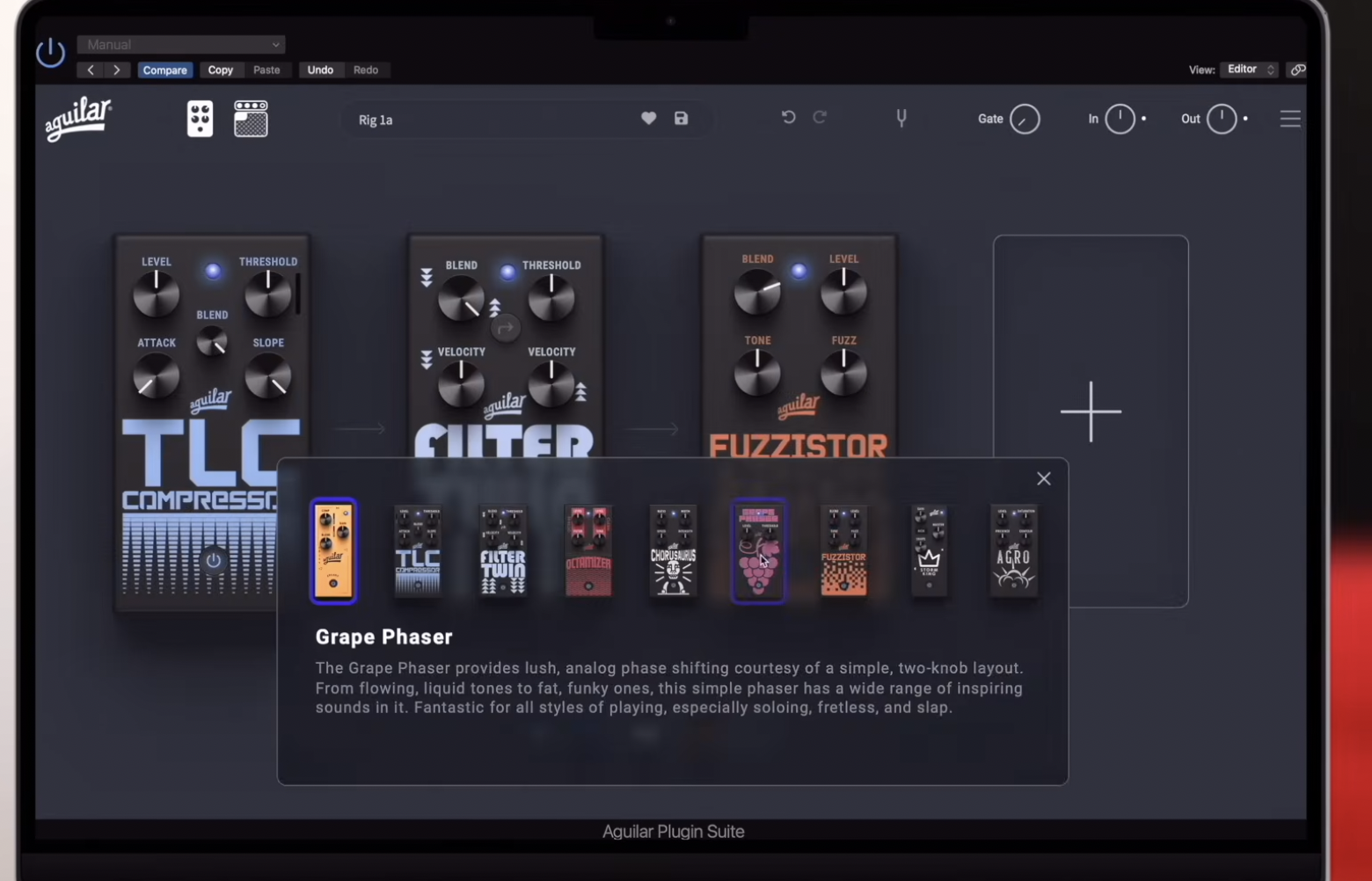Screen dimensions: 1372x881
Task: Adjust the In level knob
Action: [x=1120, y=119]
